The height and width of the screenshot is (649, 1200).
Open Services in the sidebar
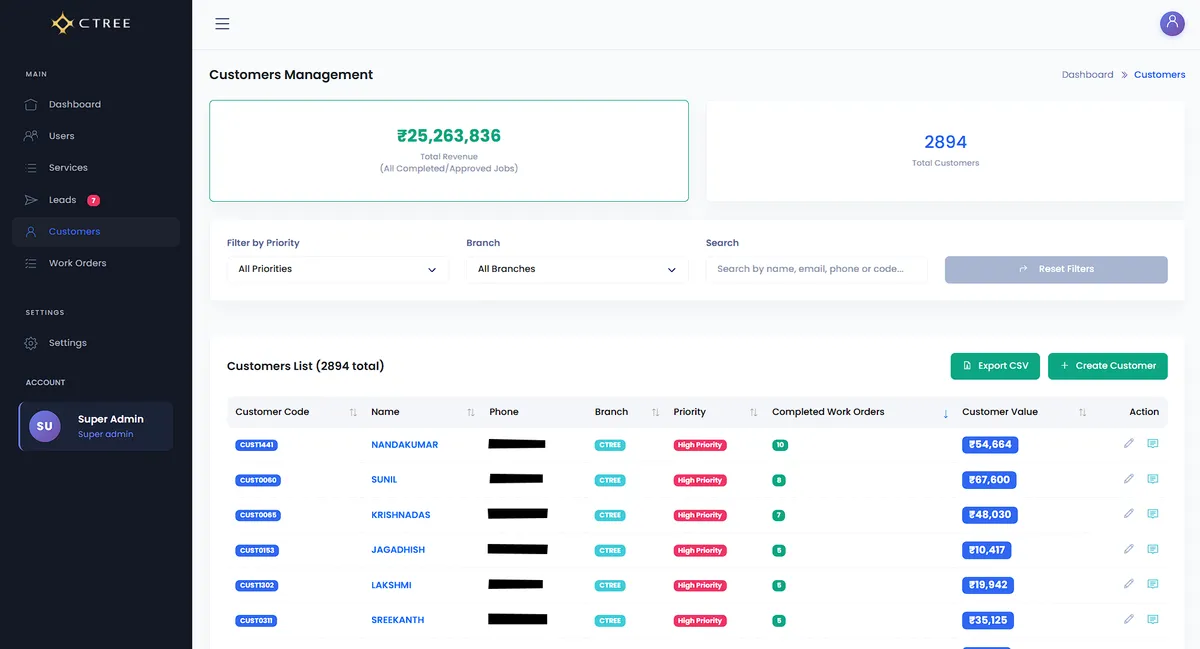tap(96, 168)
